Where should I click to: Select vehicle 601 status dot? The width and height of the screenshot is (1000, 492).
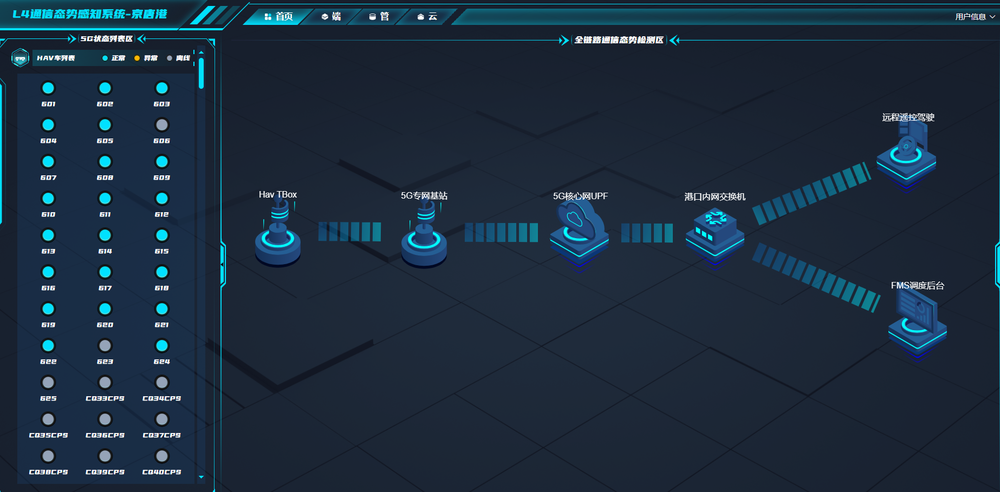[48, 88]
